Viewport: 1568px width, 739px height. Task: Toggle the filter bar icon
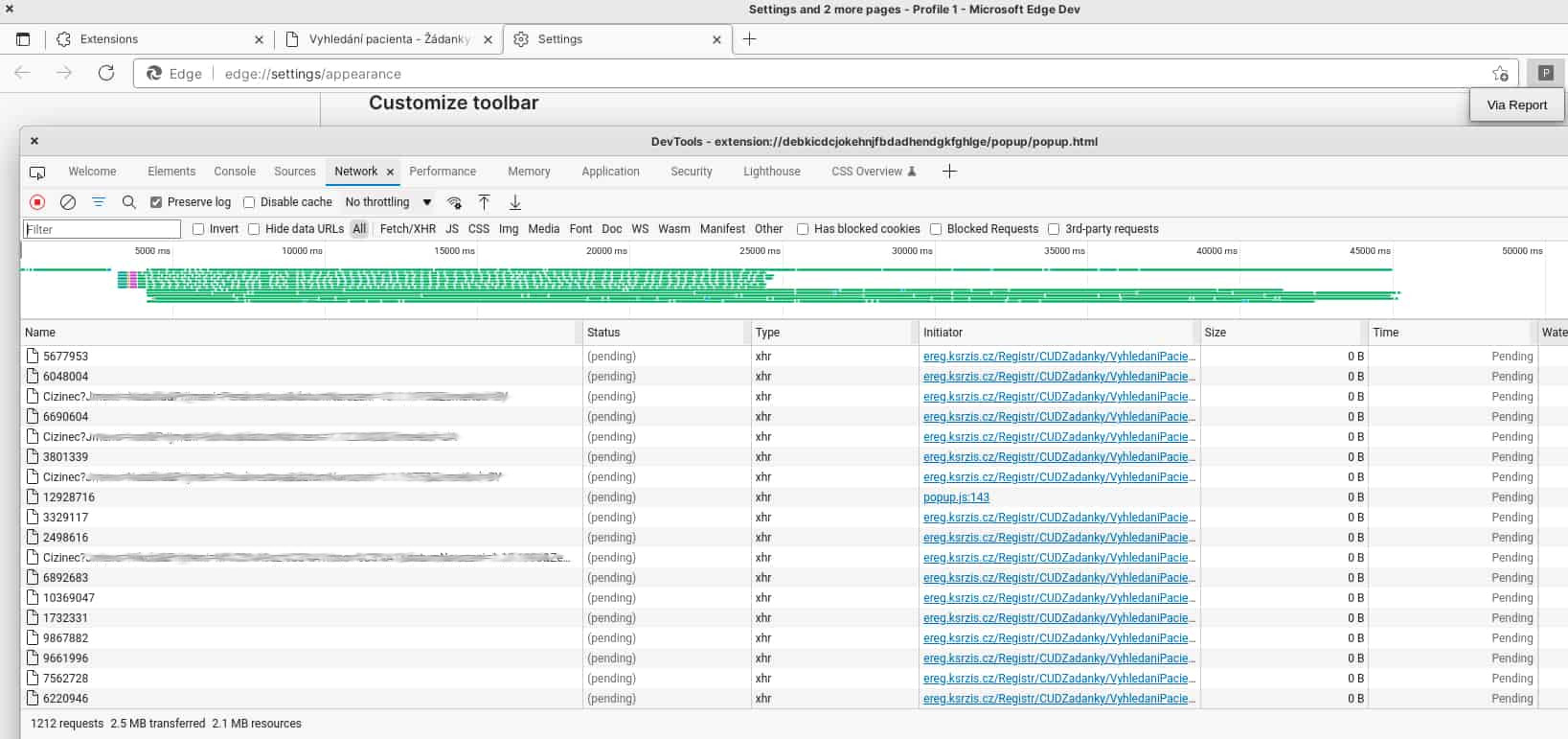[x=99, y=202]
